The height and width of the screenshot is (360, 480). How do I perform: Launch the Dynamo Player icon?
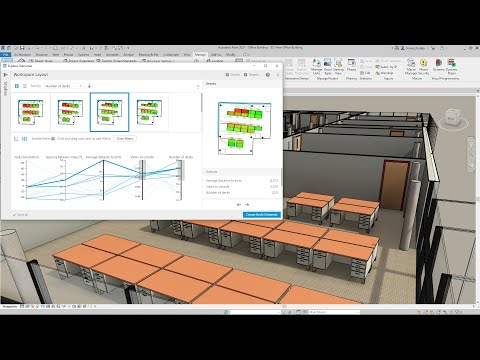point(452,66)
